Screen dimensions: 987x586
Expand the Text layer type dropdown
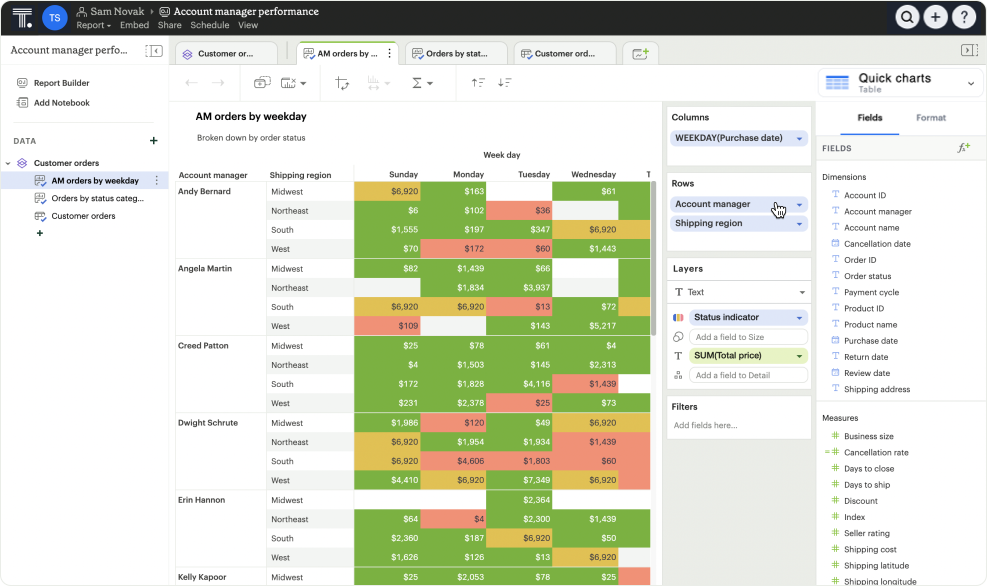(800, 293)
